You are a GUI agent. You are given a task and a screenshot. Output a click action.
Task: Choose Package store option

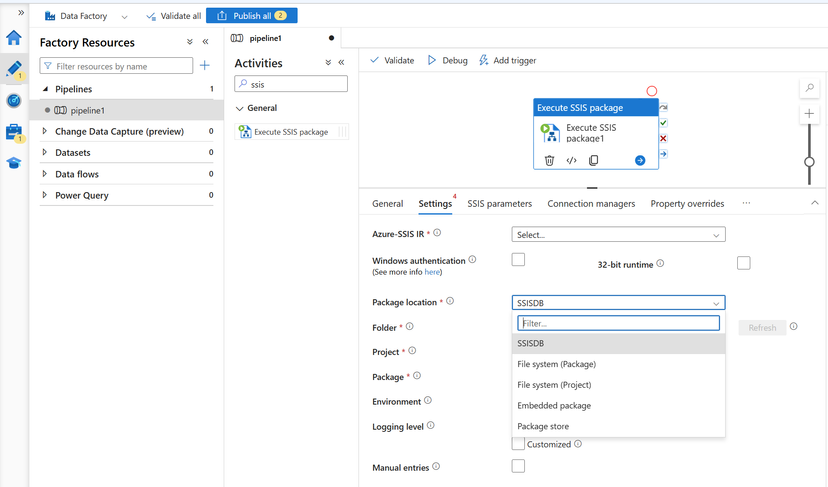click(618, 426)
